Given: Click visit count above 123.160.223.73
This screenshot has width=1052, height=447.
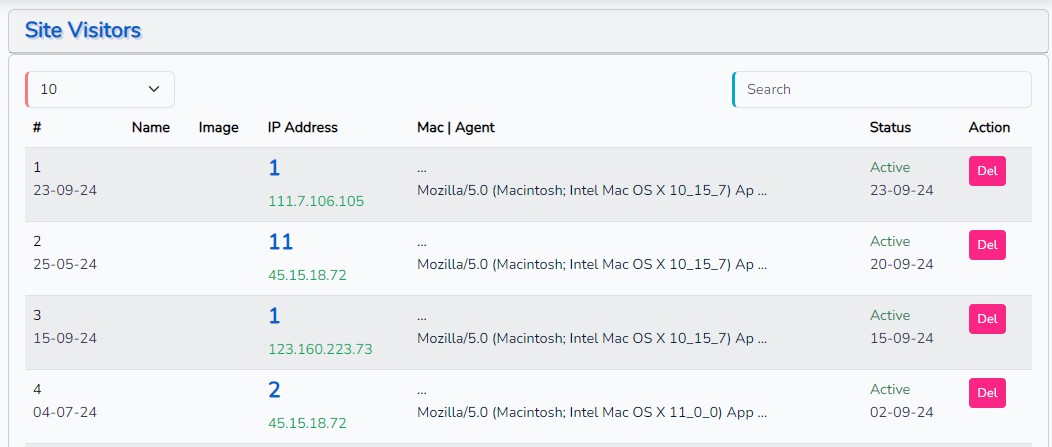Looking at the screenshot, I should (x=274, y=316).
